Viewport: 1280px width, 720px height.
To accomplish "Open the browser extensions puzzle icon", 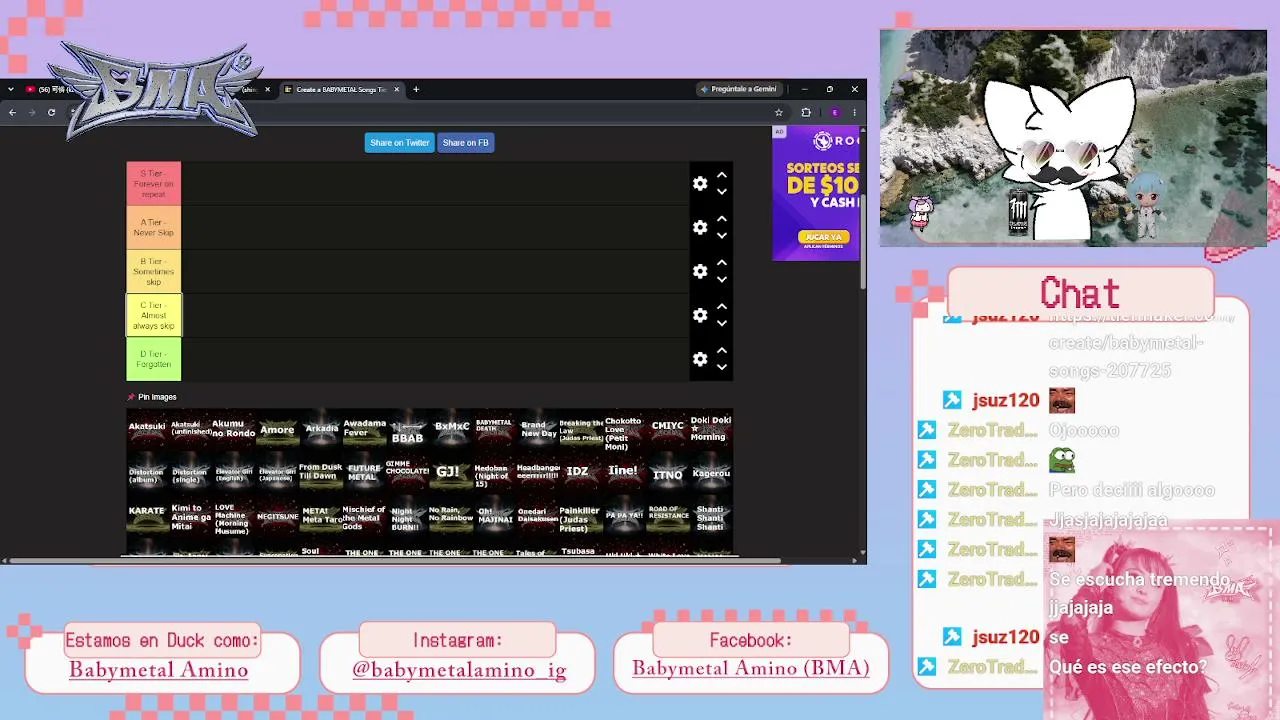I will pyautogui.click(x=806, y=112).
